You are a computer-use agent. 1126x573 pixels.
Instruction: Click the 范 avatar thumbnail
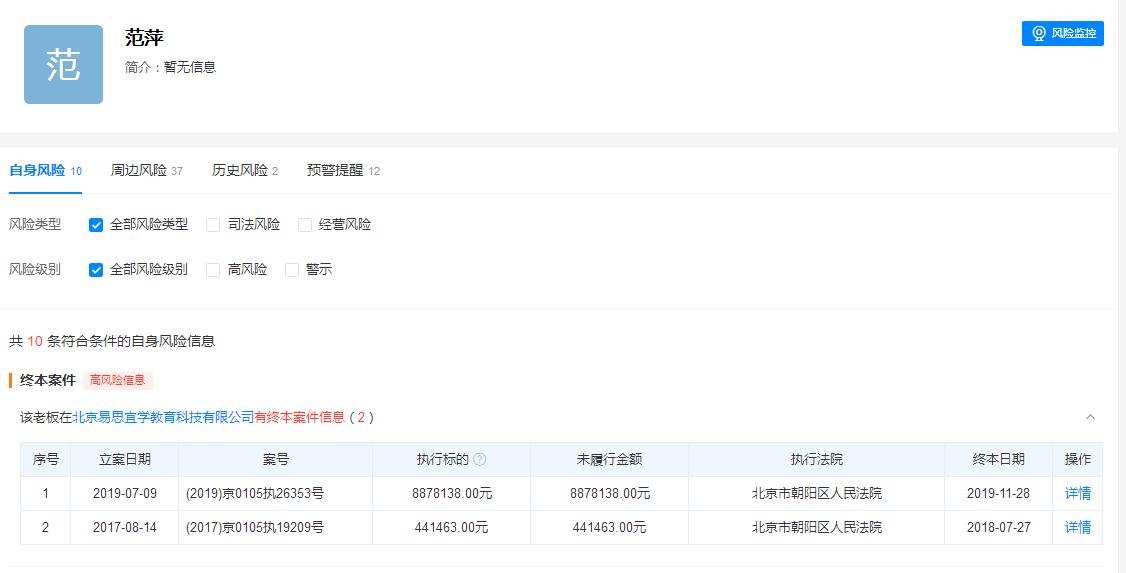coord(63,65)
